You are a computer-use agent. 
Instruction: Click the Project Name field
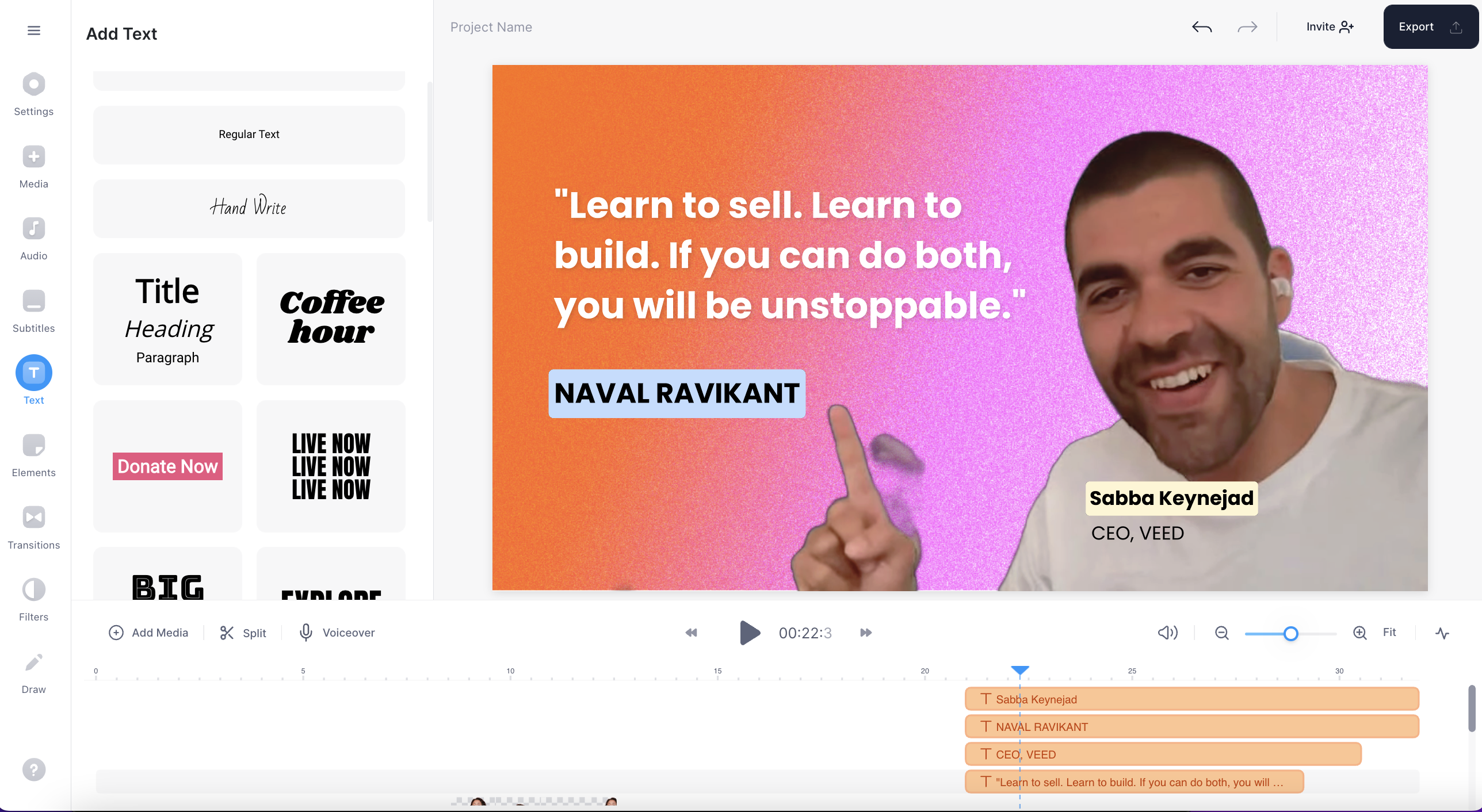pyautogui.click(x=491, y=27)
